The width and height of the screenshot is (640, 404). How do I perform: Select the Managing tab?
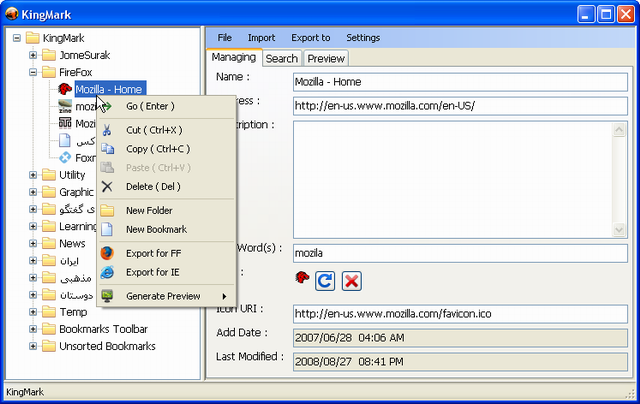tap(234, 58)
